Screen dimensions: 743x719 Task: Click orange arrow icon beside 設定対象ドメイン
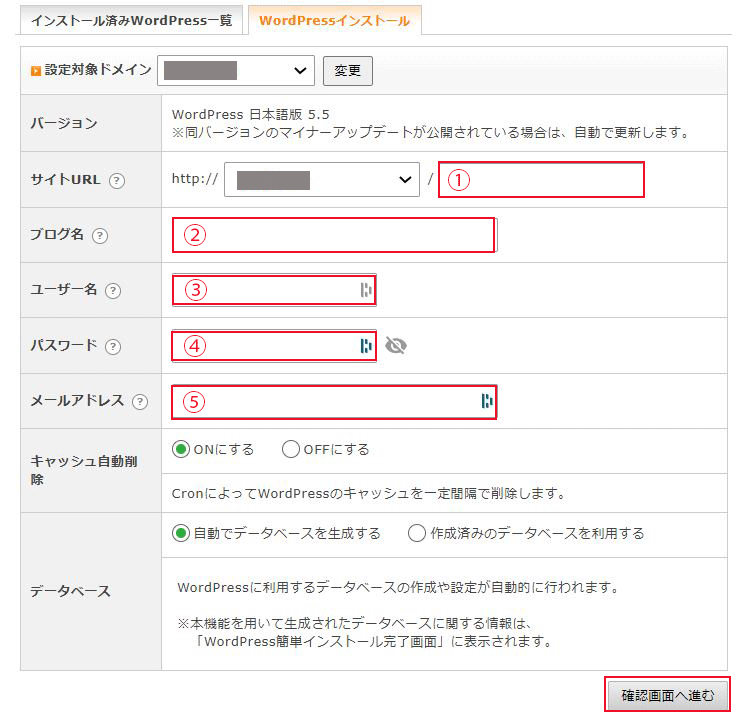tap(36, 71)
